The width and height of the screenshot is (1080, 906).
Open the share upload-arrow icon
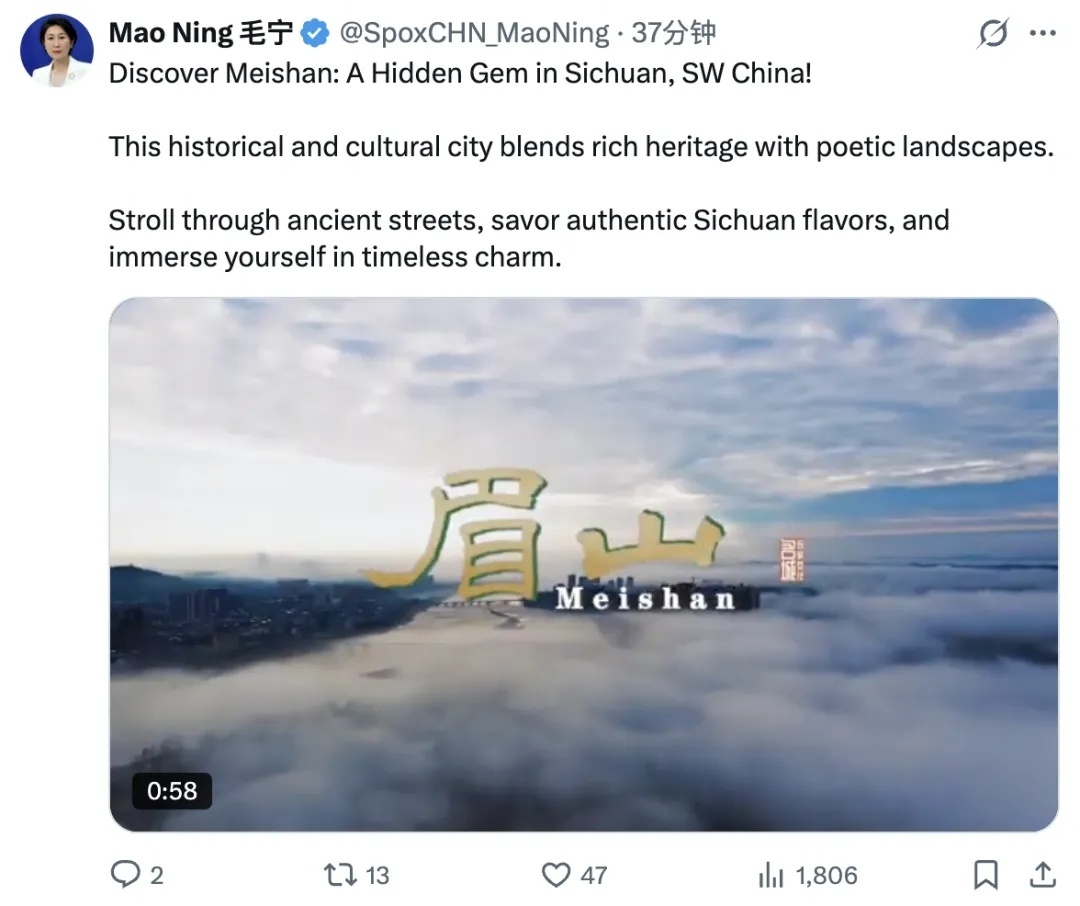pyautogui.click(x=1041, y=875)
